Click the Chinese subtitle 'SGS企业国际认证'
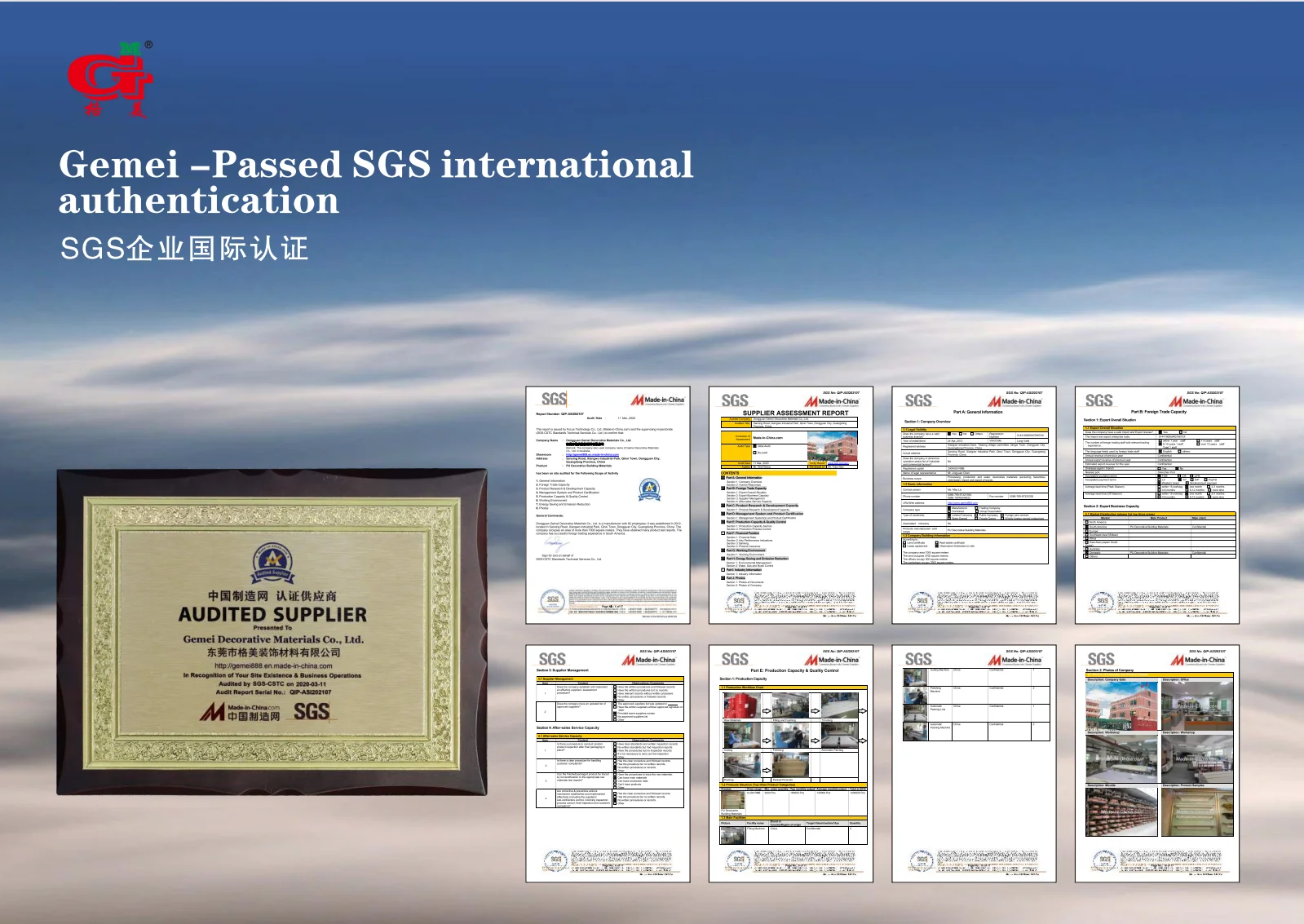Screen dimensions: 1304x924 coord(184,249)
